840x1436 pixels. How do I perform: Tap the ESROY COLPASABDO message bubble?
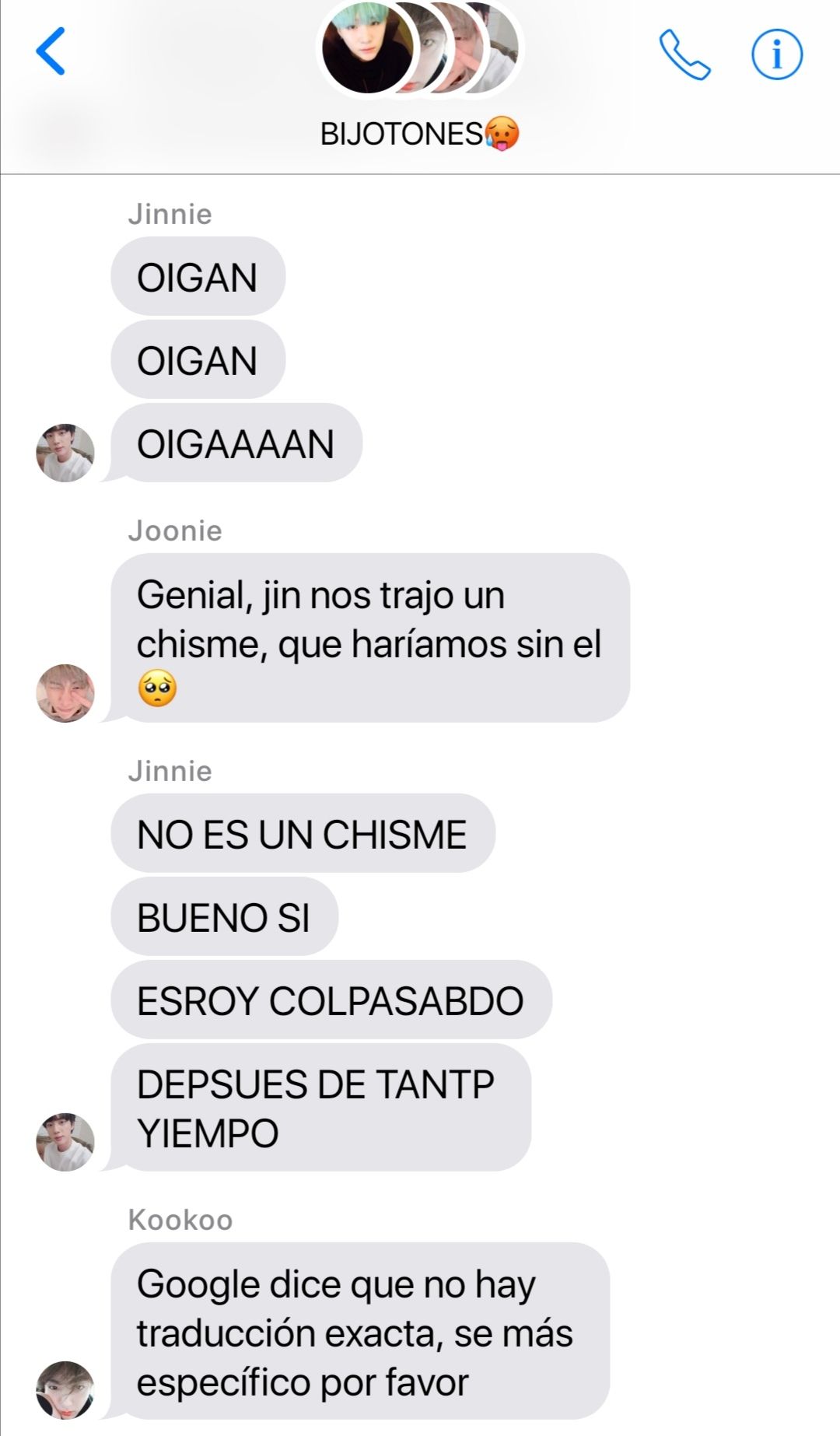click(331, 1000)
